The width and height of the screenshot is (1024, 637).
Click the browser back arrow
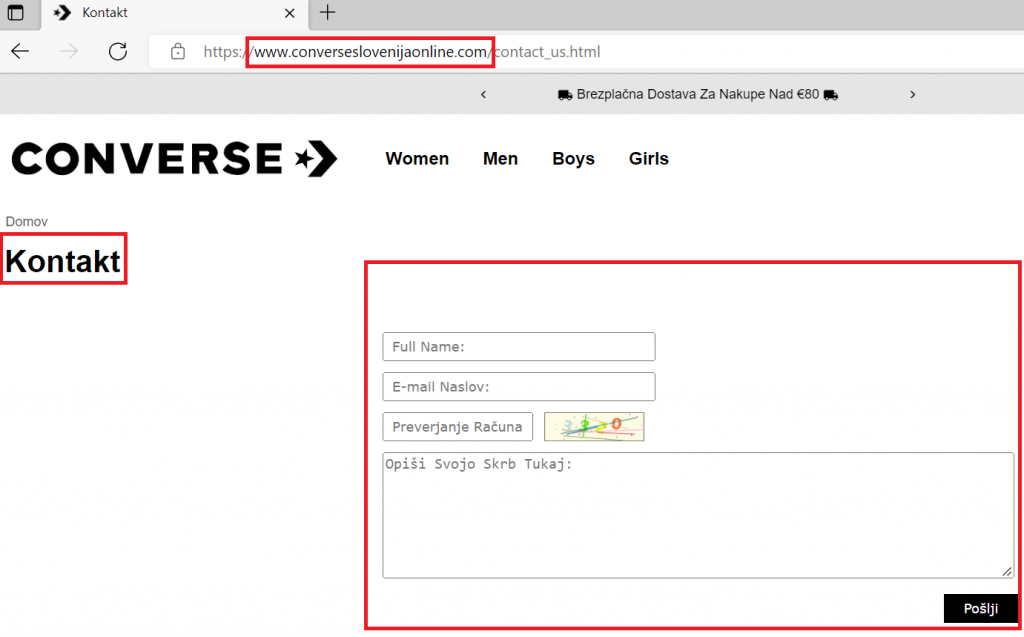tap(20, 52)
